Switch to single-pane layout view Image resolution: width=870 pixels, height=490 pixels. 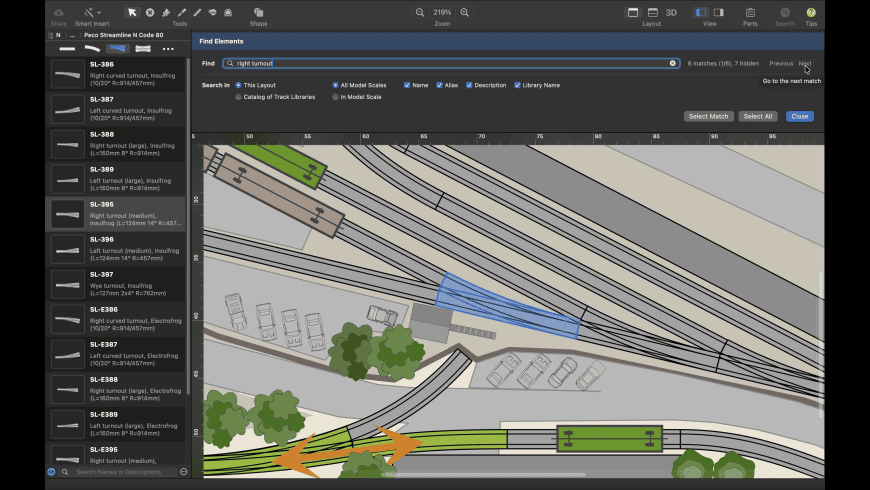[x=633, y=12]
